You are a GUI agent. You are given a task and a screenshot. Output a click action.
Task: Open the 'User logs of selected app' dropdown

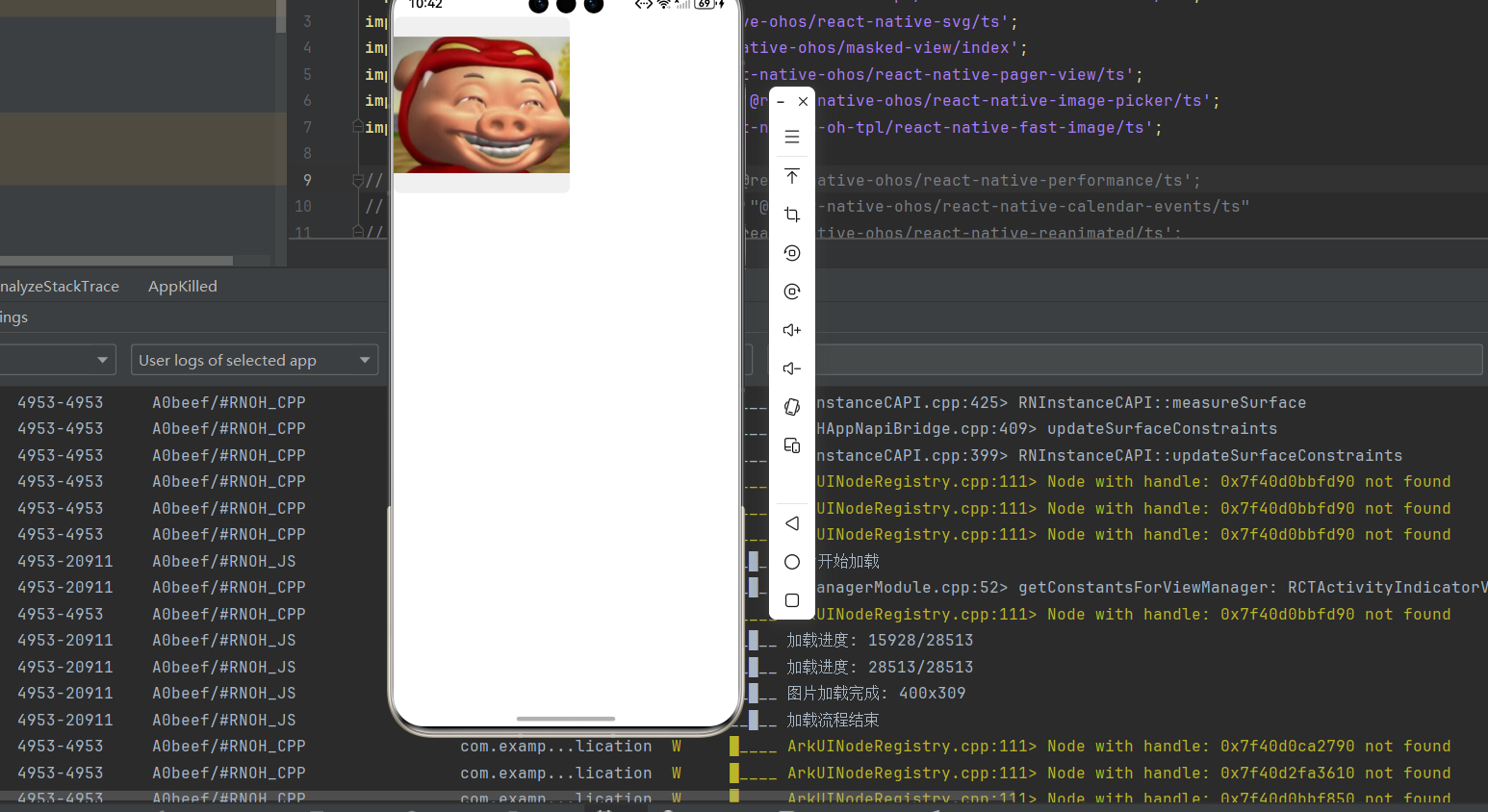pyautogui.click(x=254, y=360)
